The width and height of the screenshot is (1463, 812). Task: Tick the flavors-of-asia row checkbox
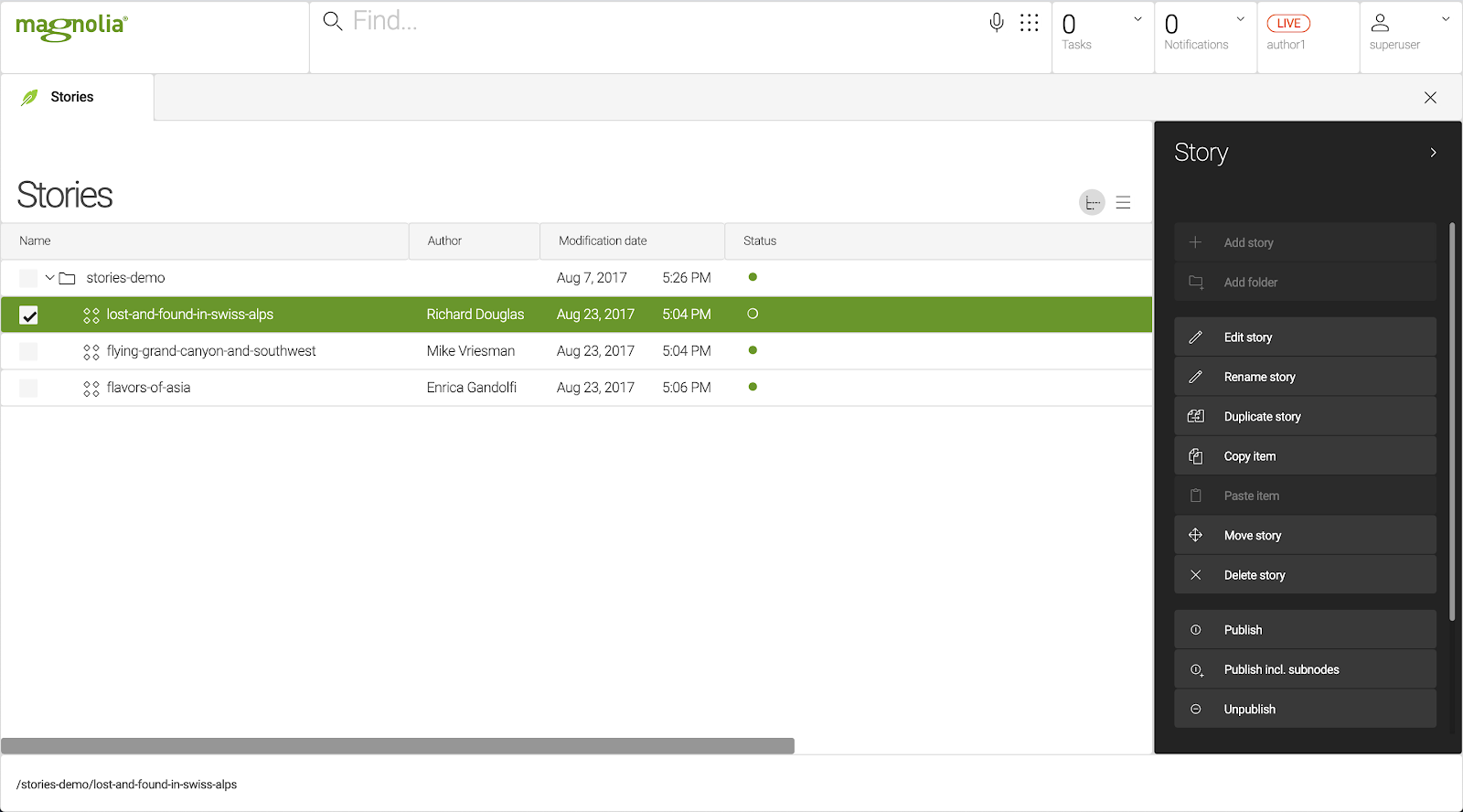click(29, 388)
